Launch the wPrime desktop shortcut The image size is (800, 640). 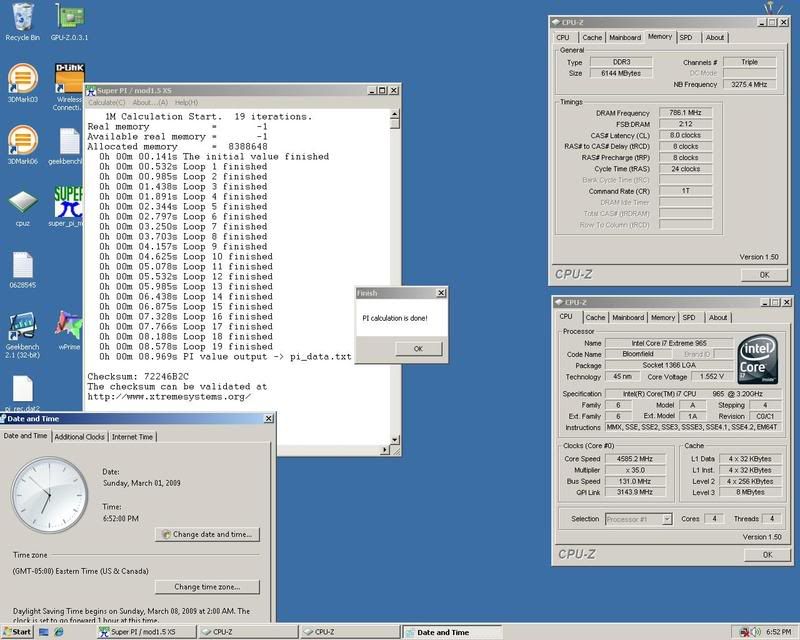(69, 327)
